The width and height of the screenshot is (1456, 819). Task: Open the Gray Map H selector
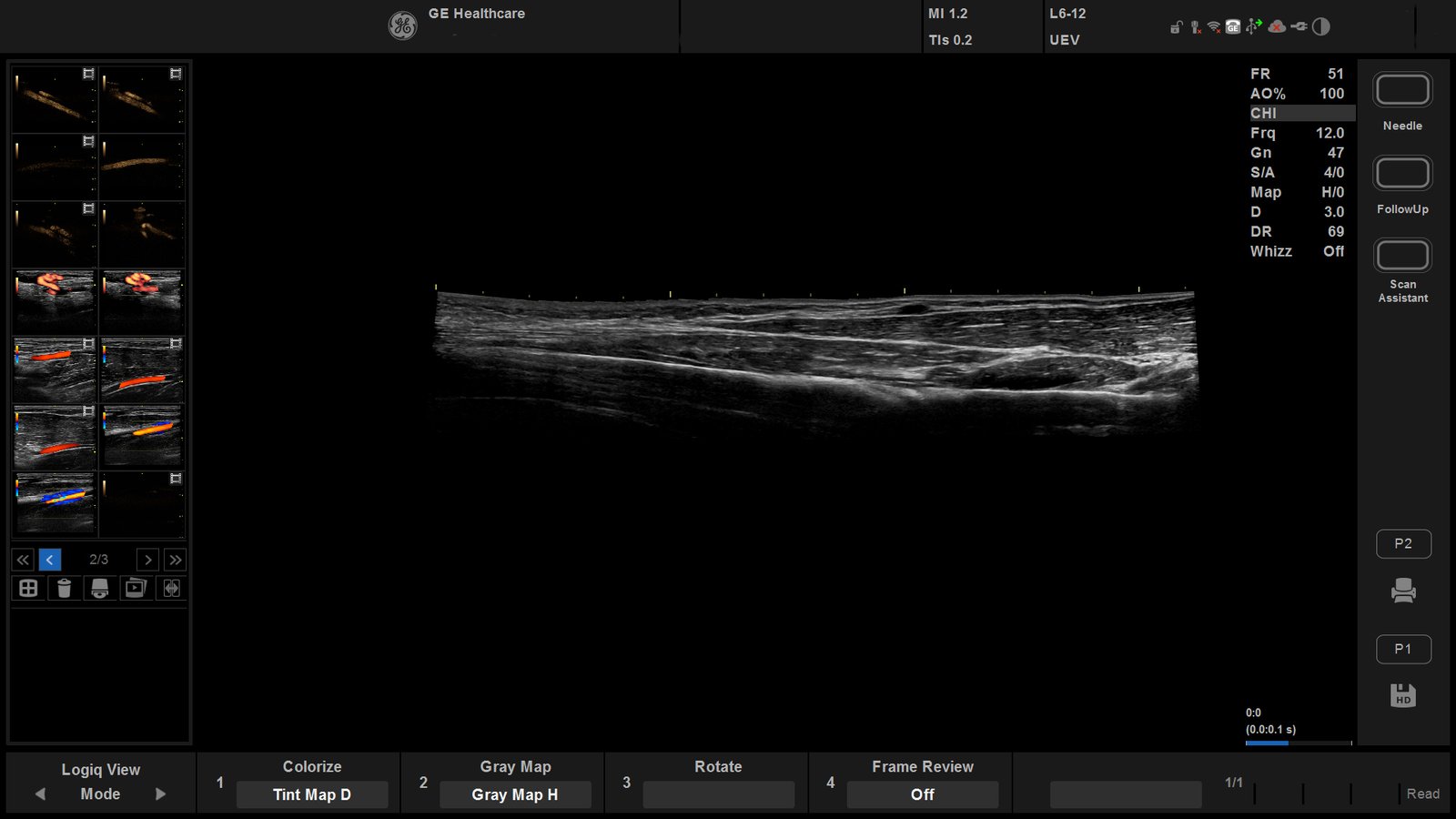pyautogui.click(x=515, y=794)
